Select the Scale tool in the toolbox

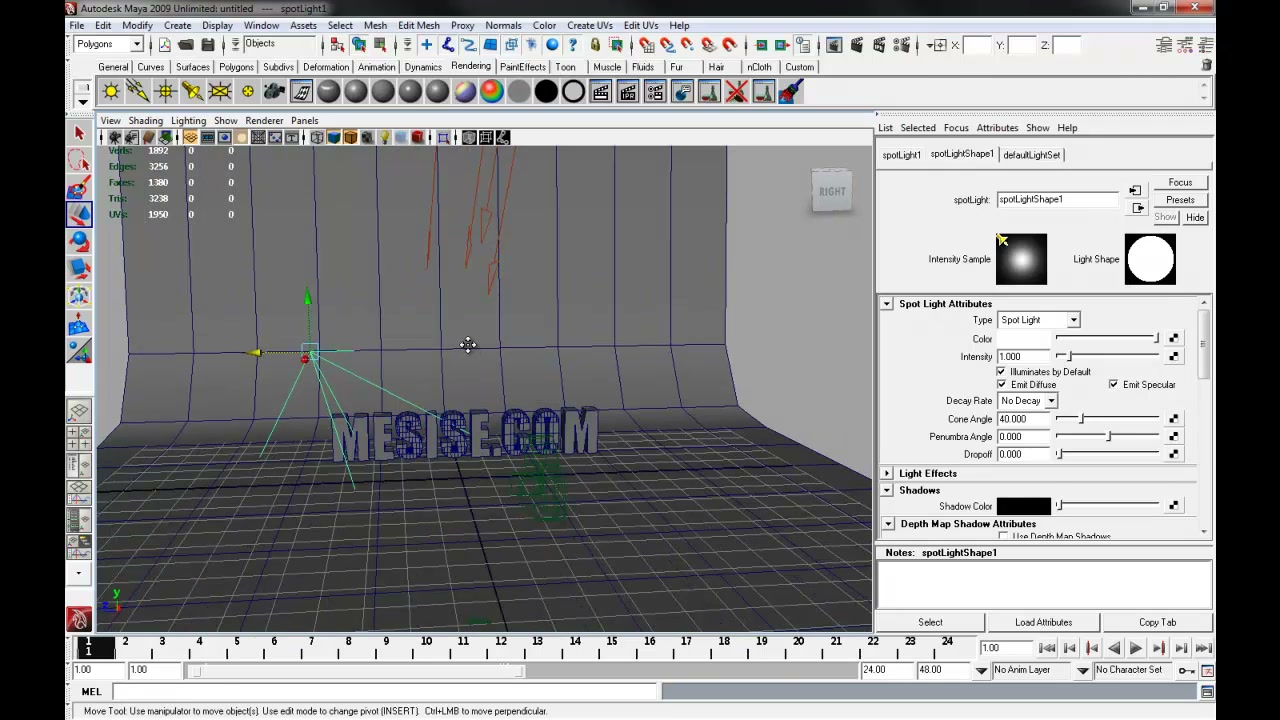[79, 269]
